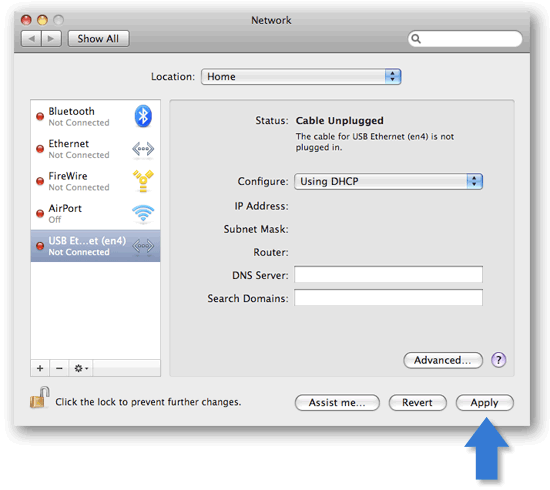Screen dimensions: 550x490
Task: Click the 'Router:' label
Action: (x=271, y=252)
